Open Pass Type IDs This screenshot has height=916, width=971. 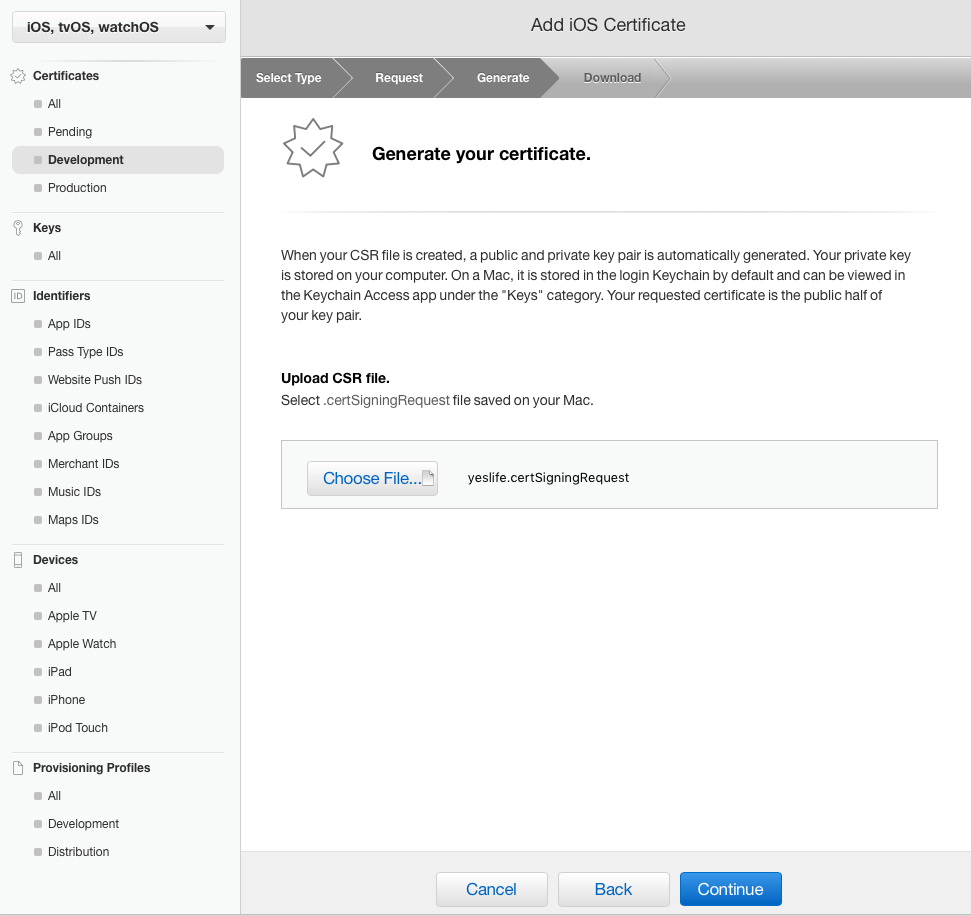point(85,352)
